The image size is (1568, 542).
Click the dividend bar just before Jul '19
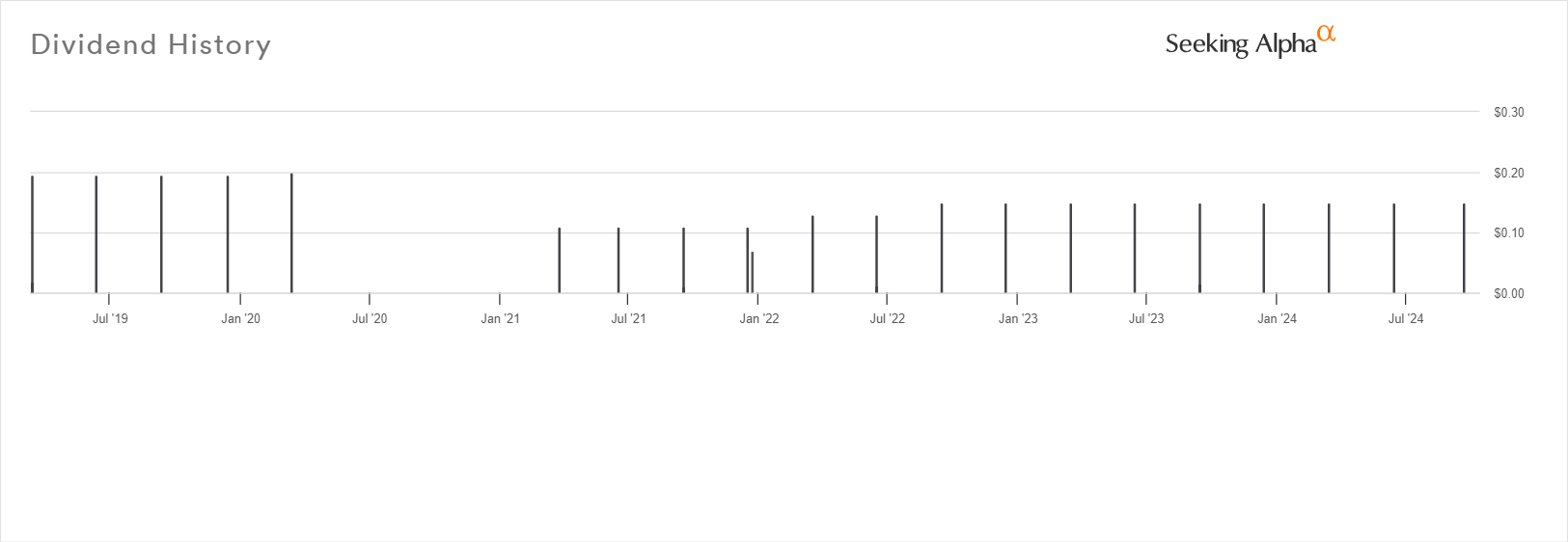(x=96, y=234)
